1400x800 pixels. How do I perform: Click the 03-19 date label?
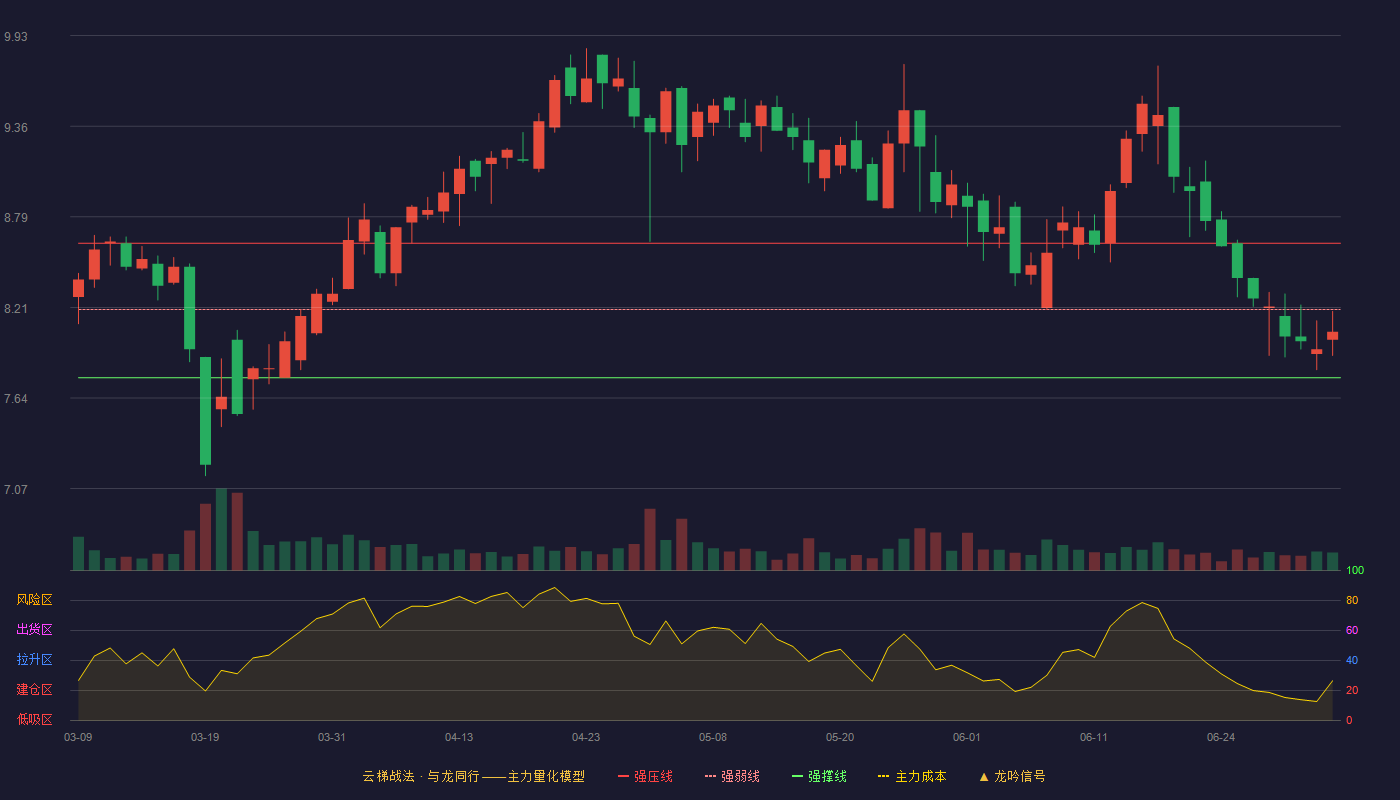(205, 737)
